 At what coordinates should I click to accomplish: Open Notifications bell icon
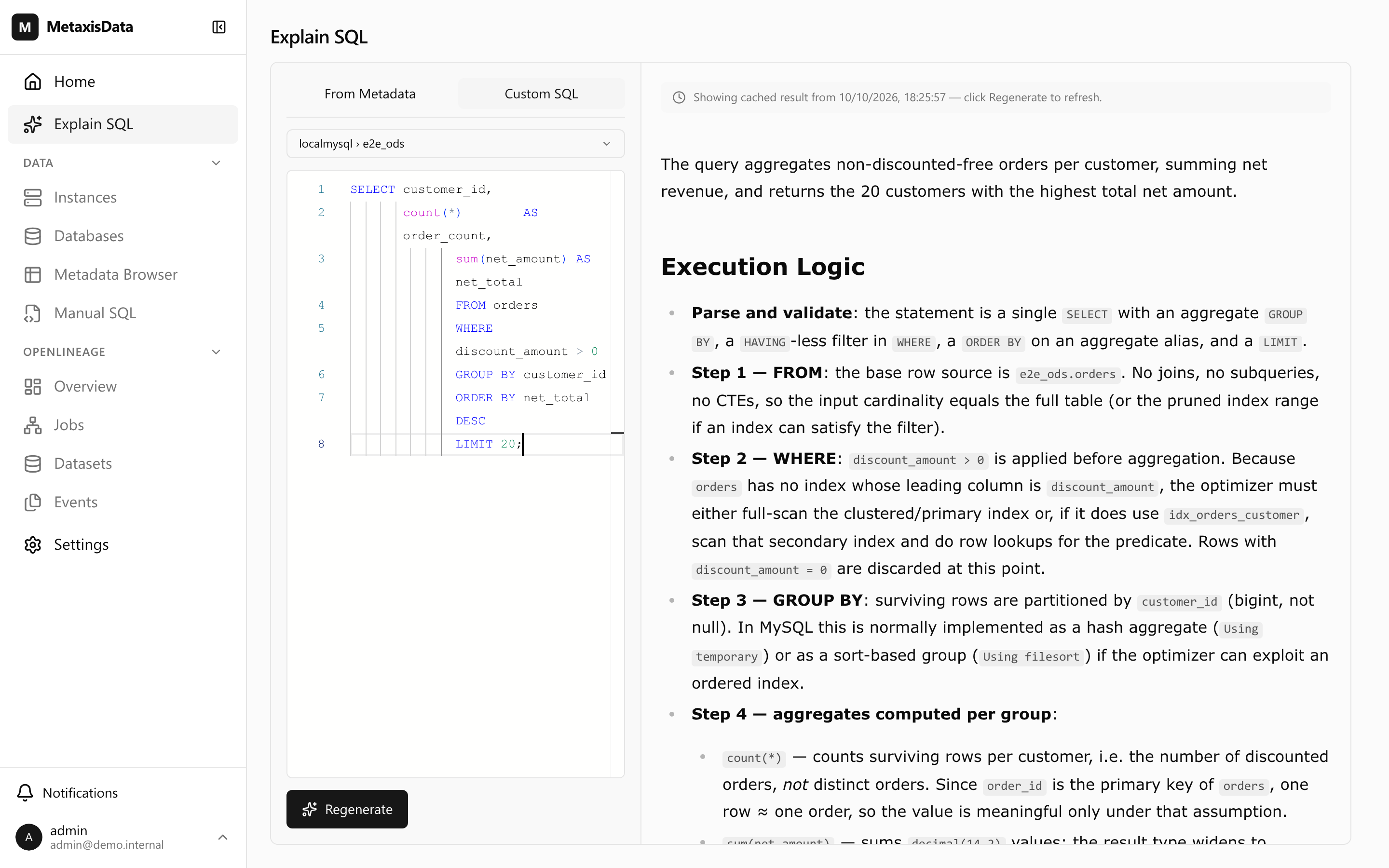25,793
